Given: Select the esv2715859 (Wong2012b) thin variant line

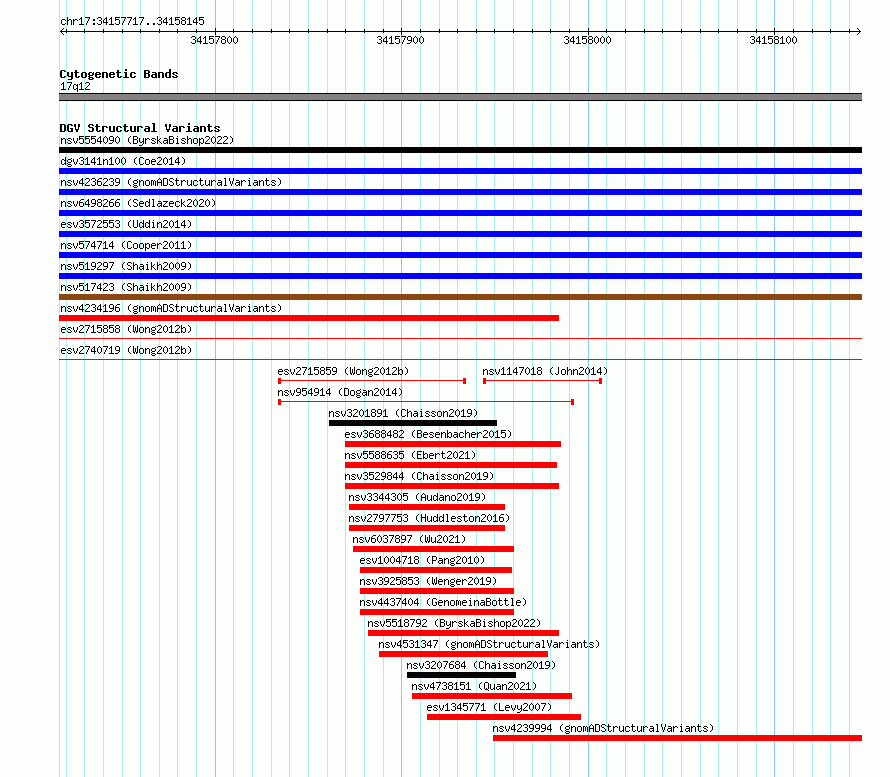Looking at the screenshot, I should click(x=372, y=381).
